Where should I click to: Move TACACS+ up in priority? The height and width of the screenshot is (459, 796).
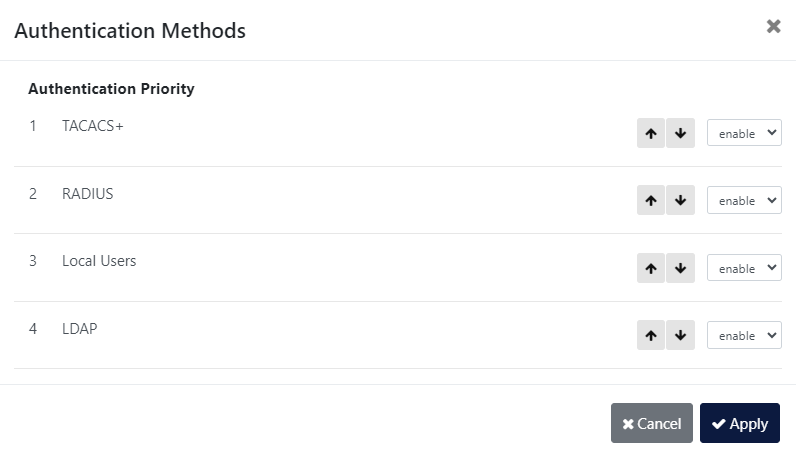[651, 133]
